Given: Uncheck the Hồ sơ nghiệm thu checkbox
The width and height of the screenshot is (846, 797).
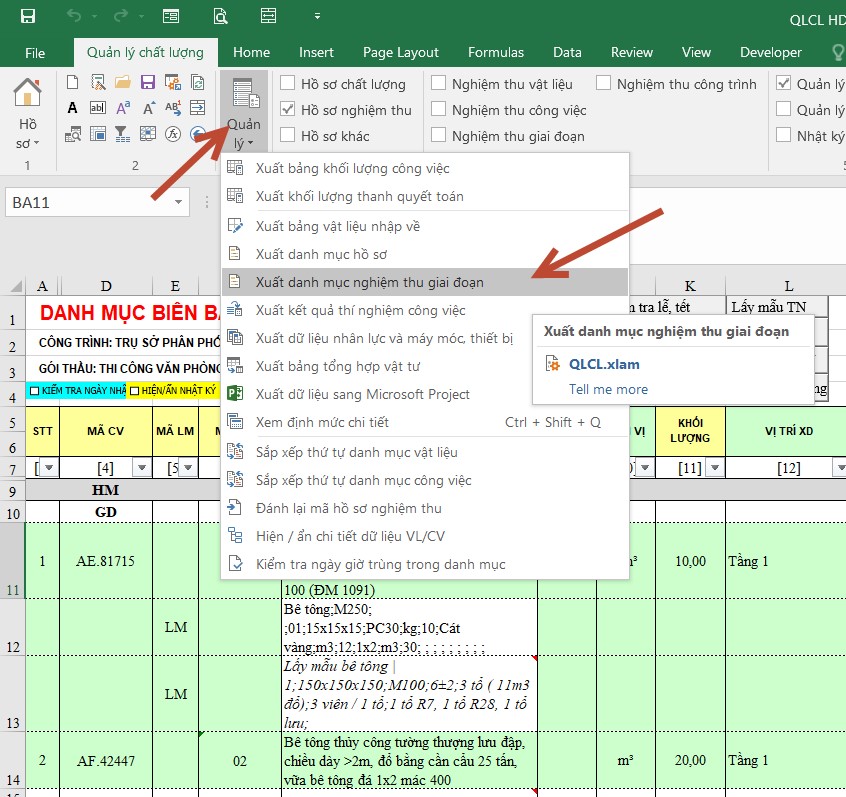Looking at the screenshot, I should (288, 110).
